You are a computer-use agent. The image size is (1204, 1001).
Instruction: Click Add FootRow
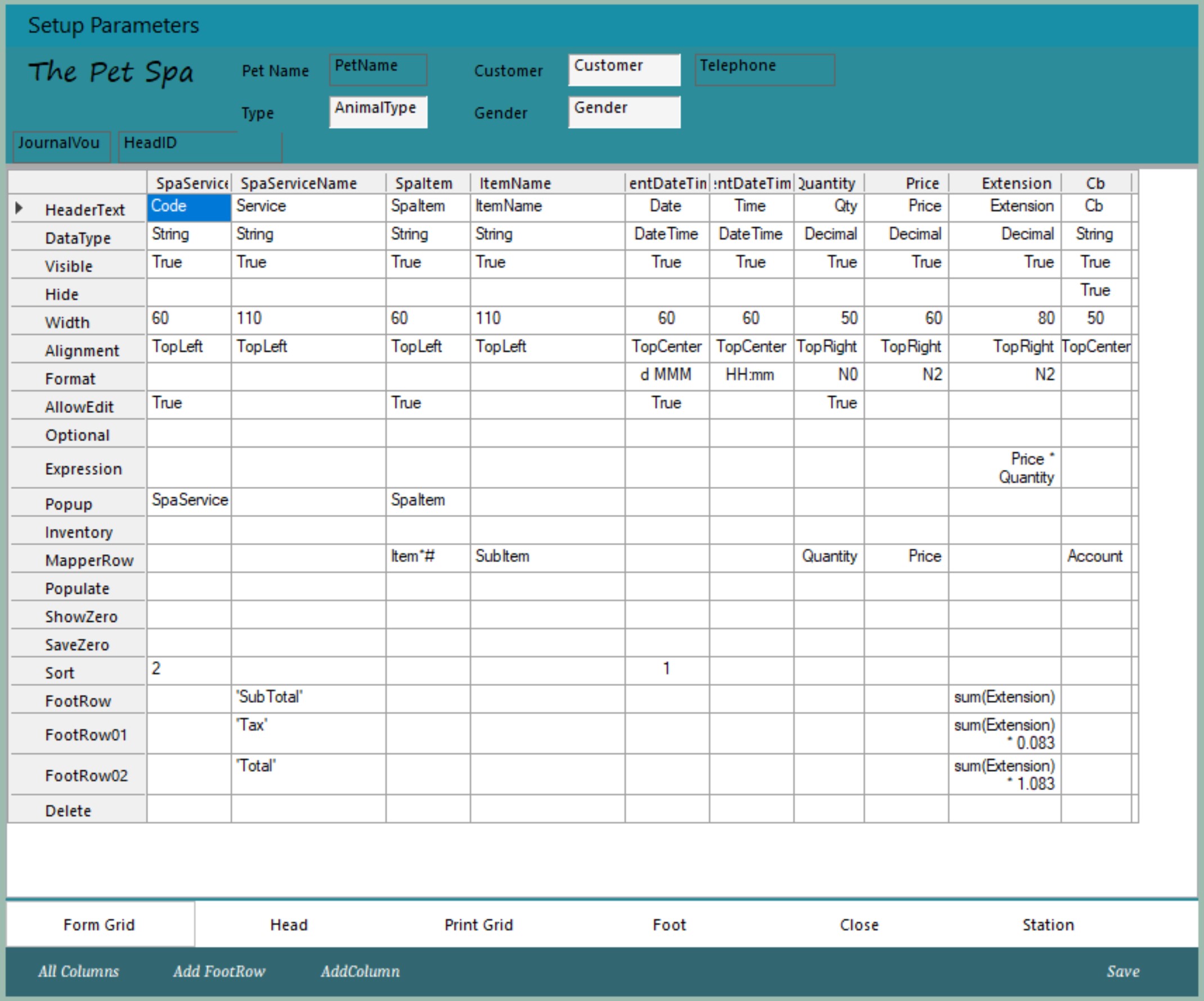(x=219, y=971)
